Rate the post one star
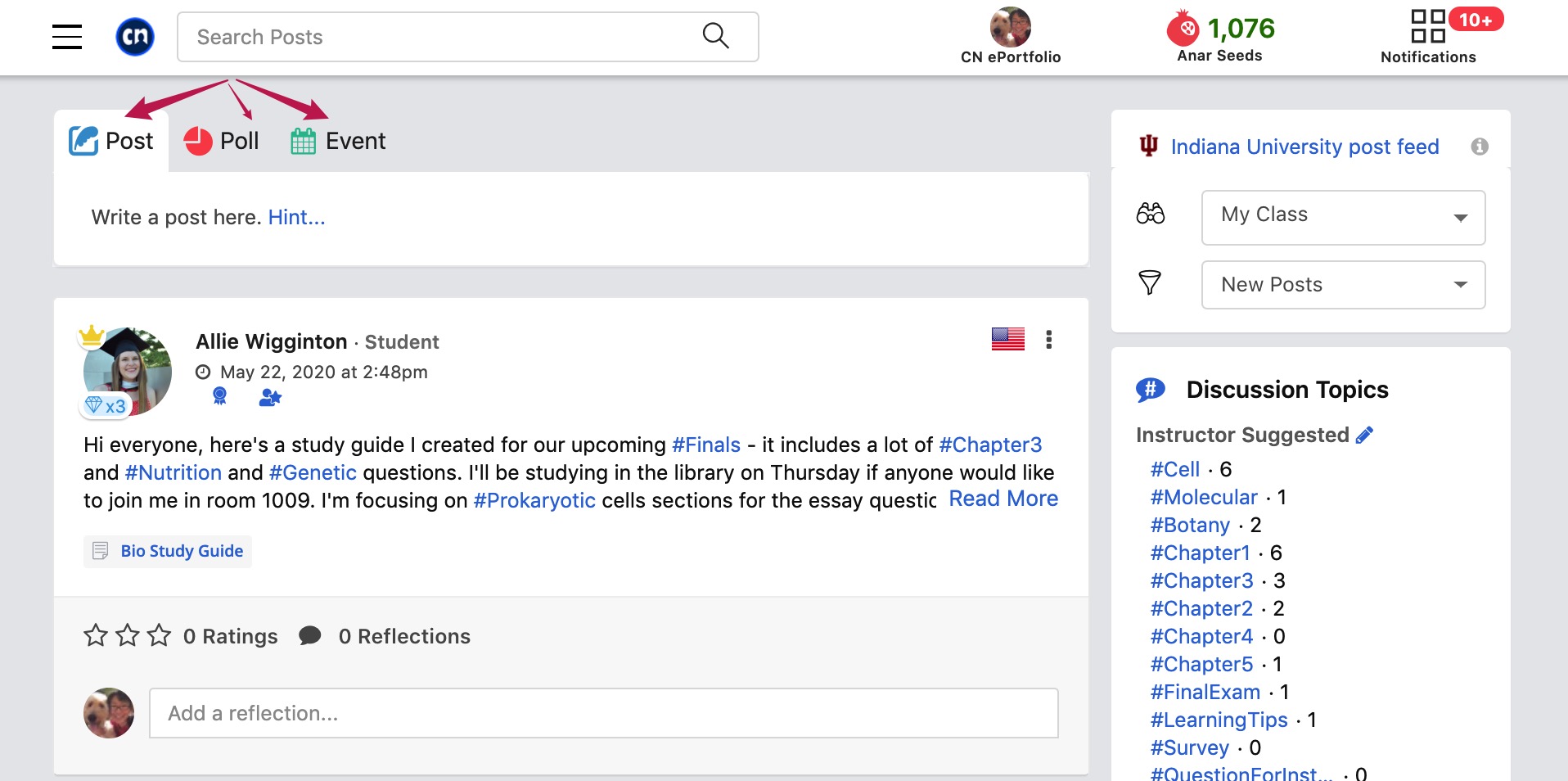This screenshot has width=1568, height=781. pyautogui.click(x=96, y=635)
